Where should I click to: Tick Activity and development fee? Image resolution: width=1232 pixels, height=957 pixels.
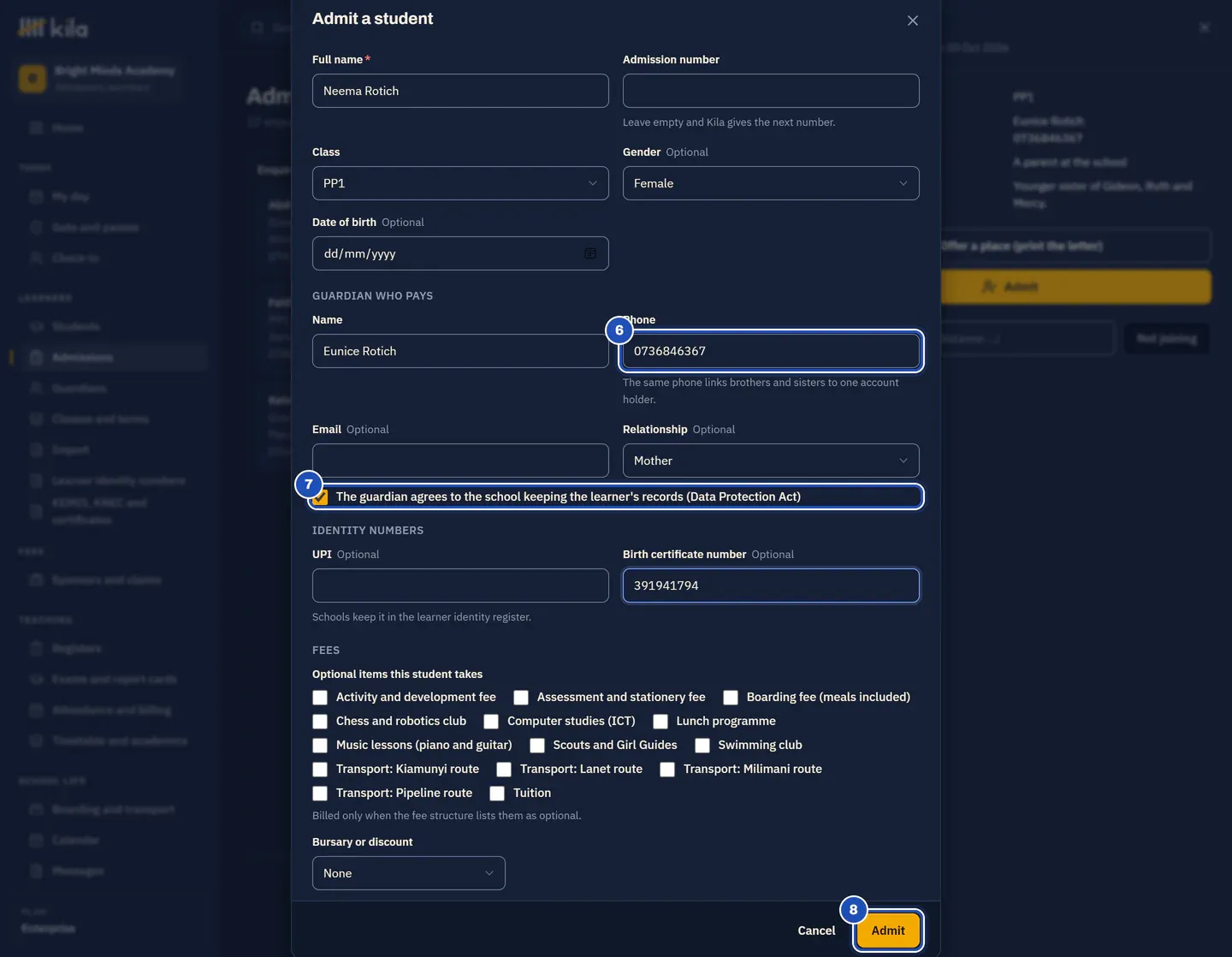pyautogui.click(x=320, y=698)
